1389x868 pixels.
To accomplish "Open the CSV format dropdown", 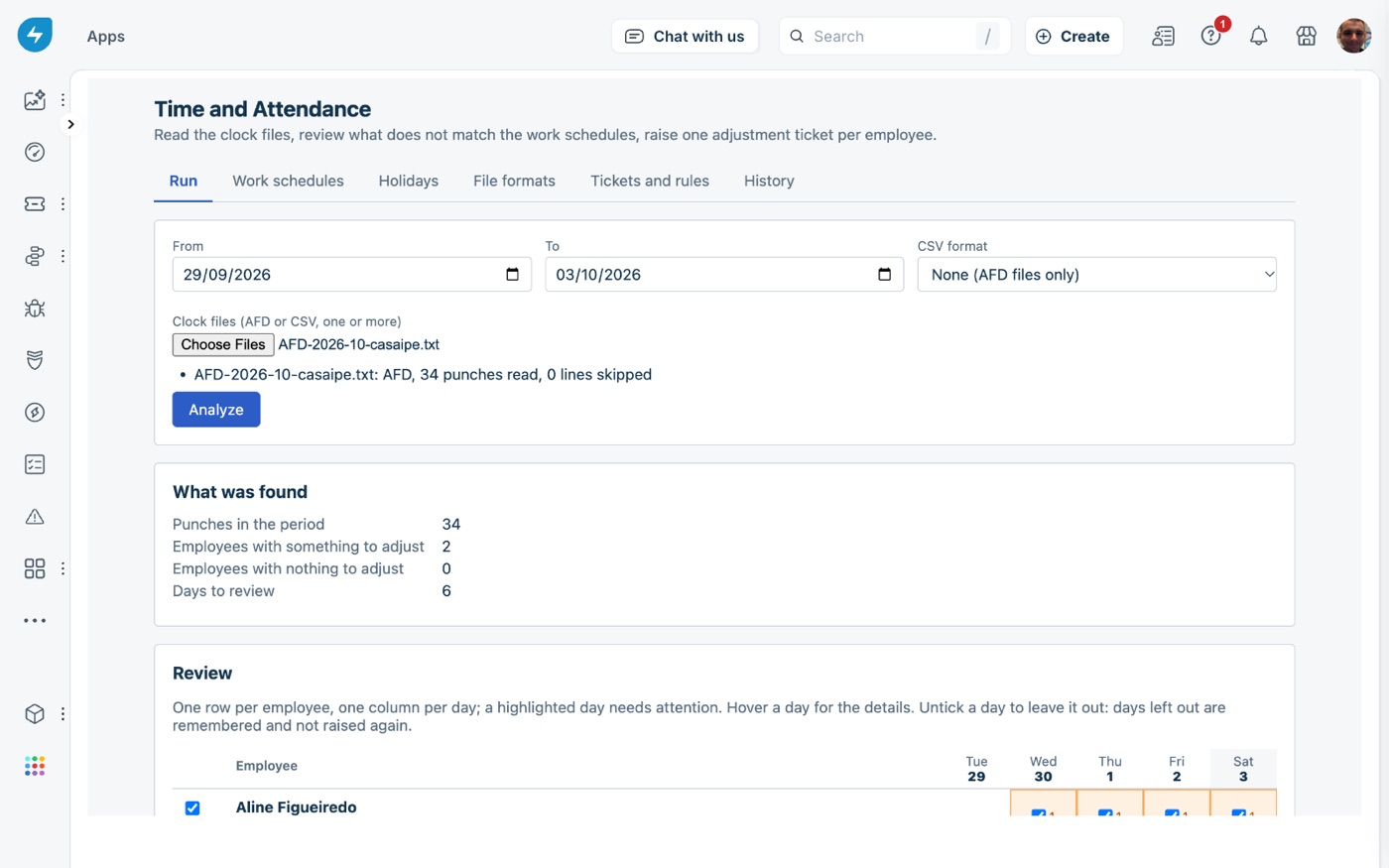I will coord(1096,275).
